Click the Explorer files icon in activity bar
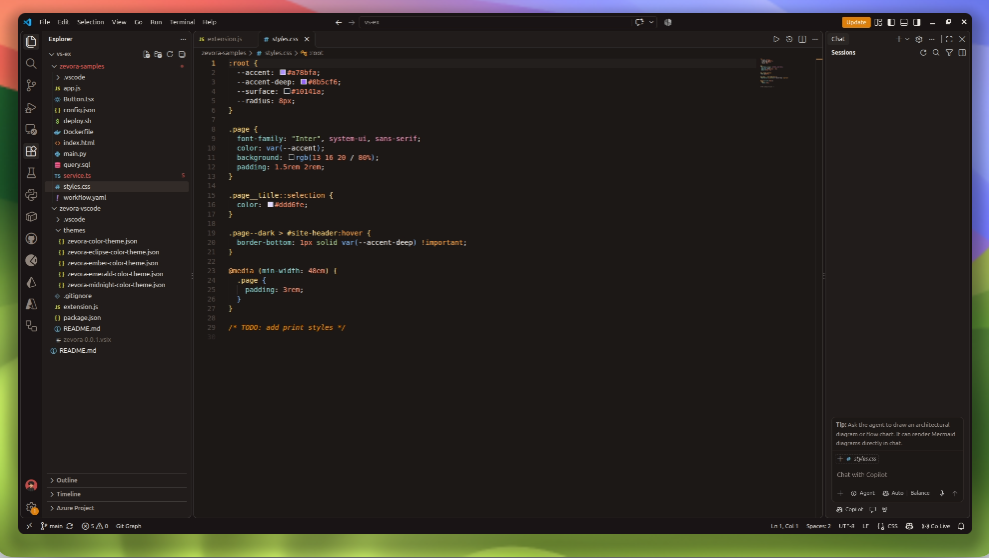 click(x=31, y=42)
